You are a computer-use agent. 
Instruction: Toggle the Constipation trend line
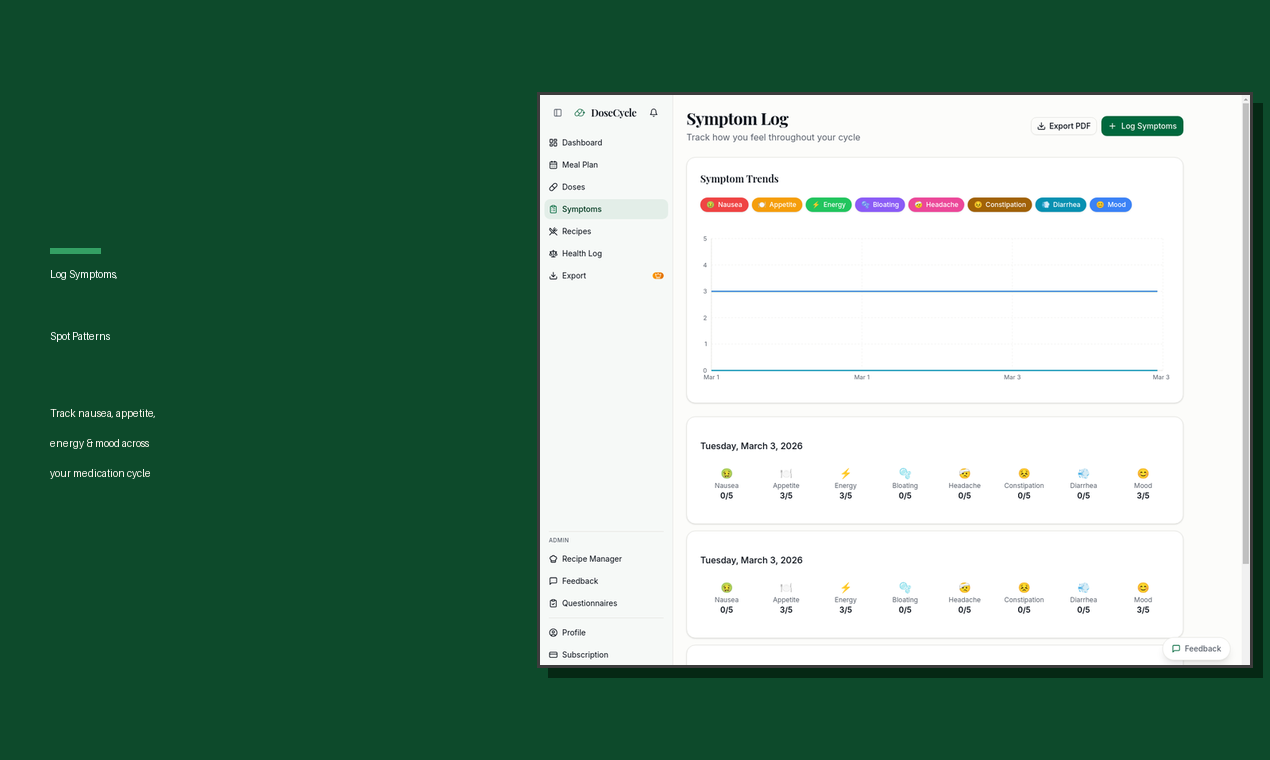point(1000,205)
